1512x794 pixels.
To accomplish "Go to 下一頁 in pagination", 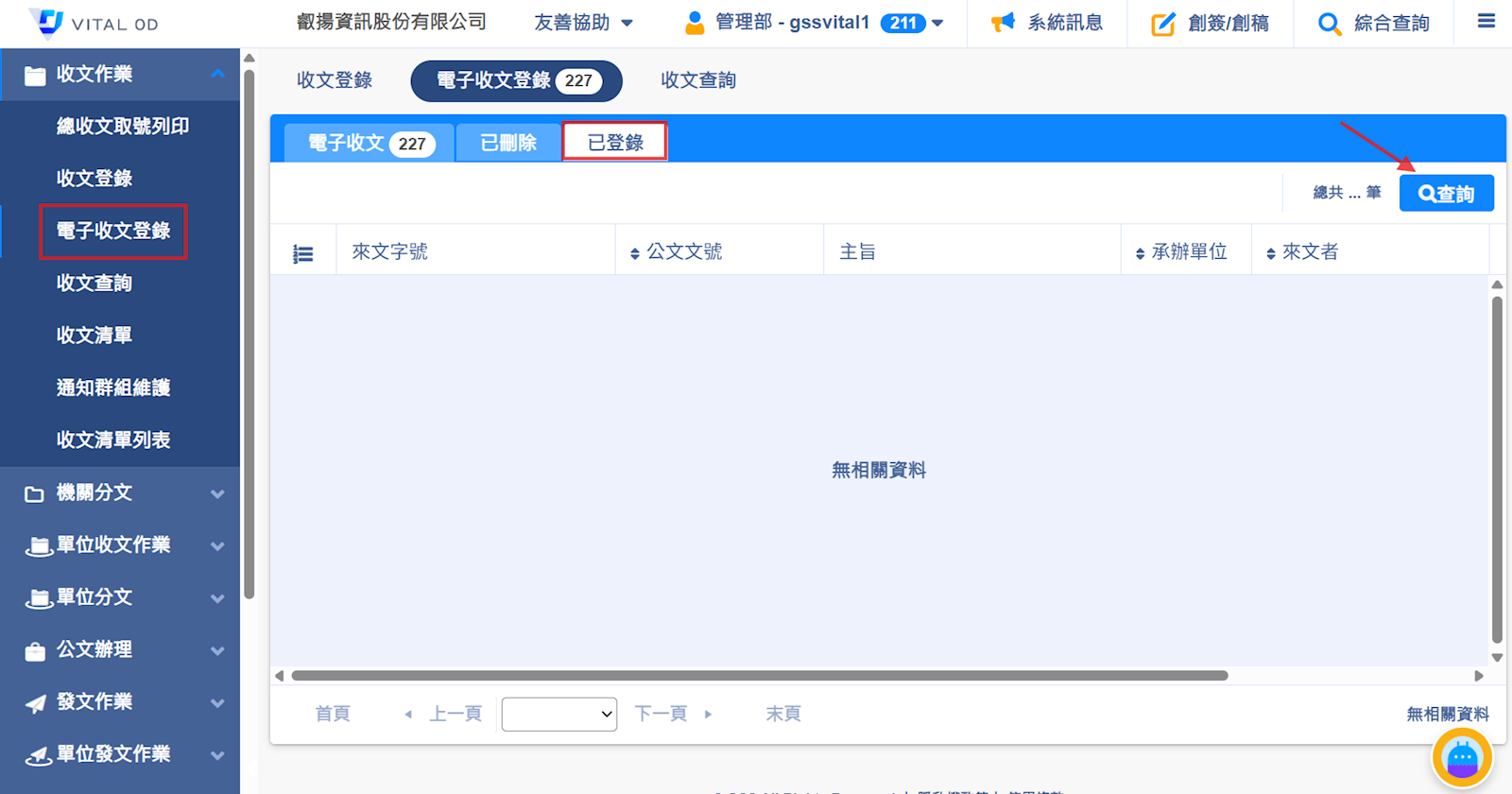I will coord(671,714).
